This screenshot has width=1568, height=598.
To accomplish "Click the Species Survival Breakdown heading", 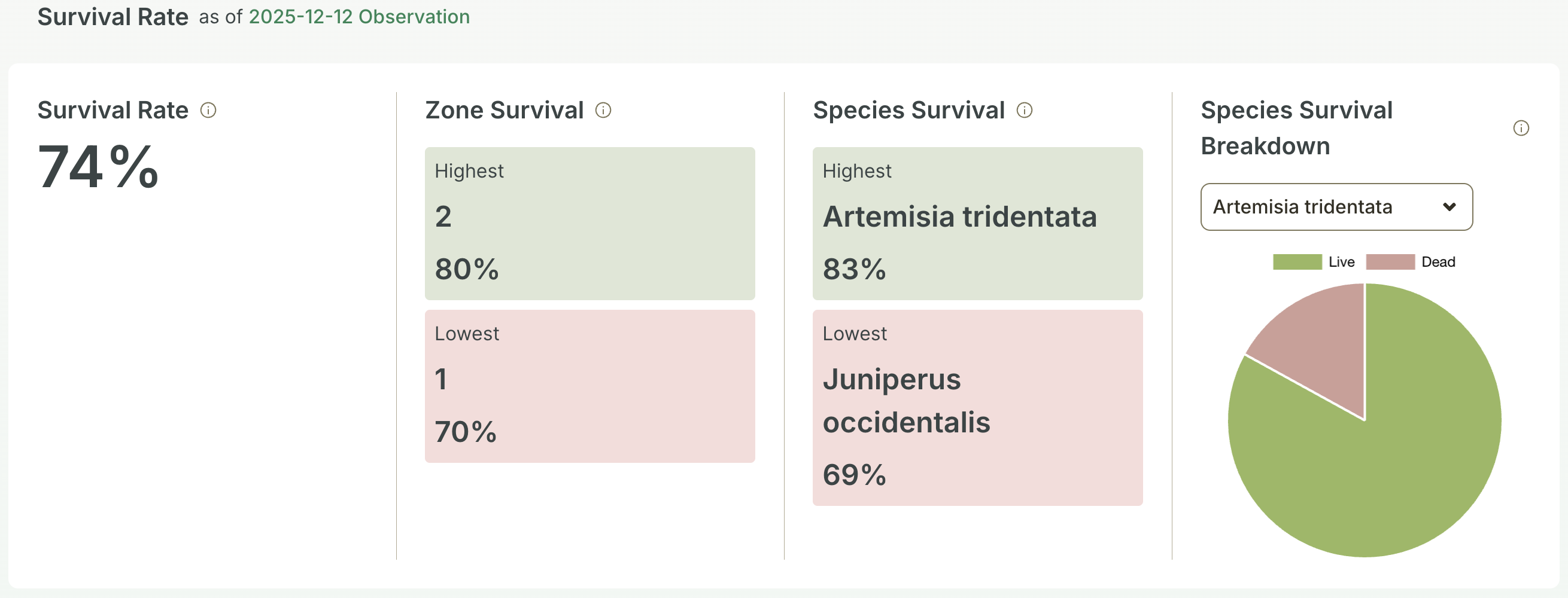I will [1296, 129].
